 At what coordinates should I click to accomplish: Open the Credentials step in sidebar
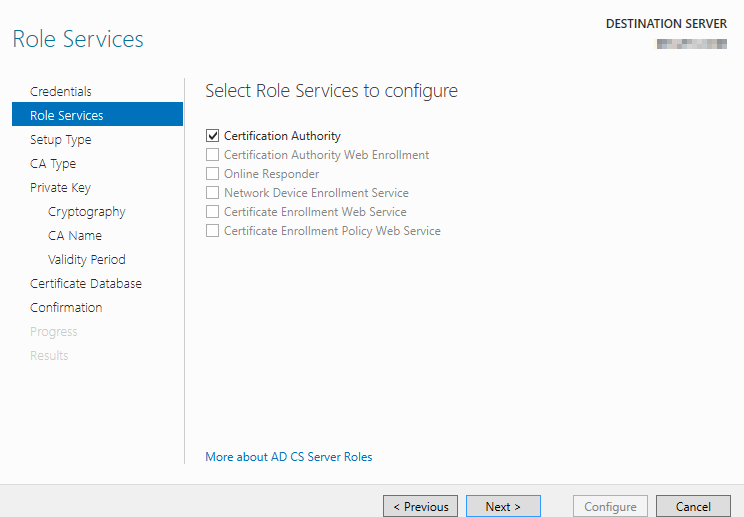tap(60, 91)
